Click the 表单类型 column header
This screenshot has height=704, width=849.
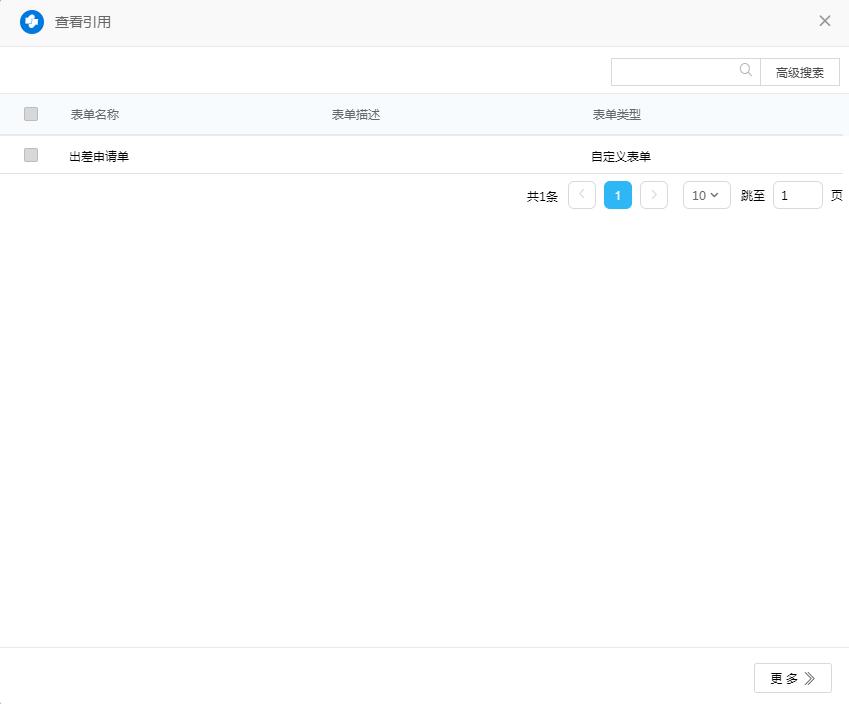point(617,115)
